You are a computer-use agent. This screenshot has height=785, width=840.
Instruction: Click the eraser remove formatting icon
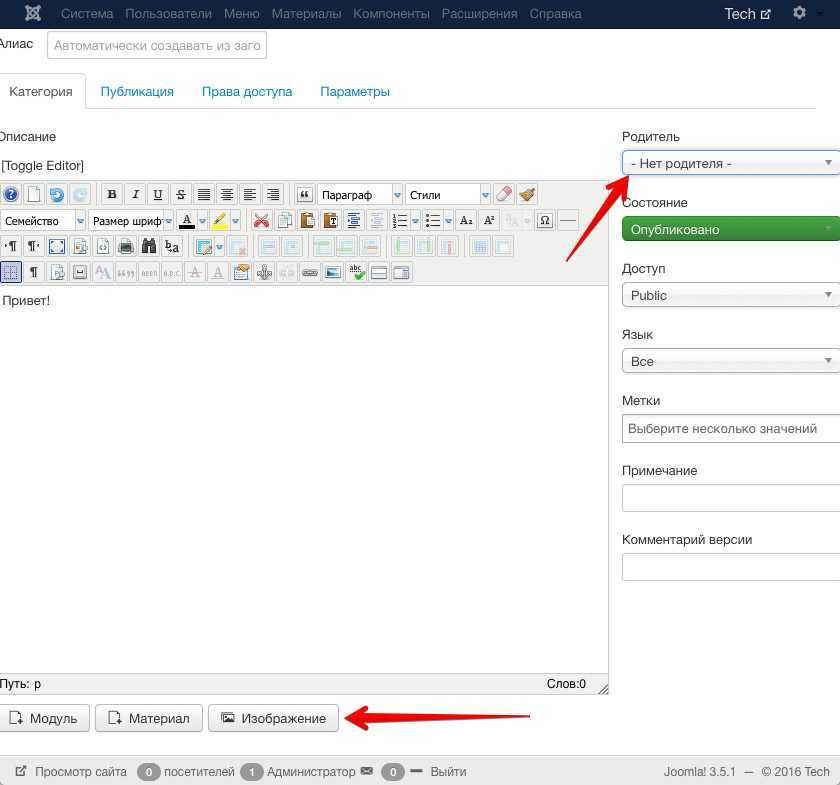point(504,195)
